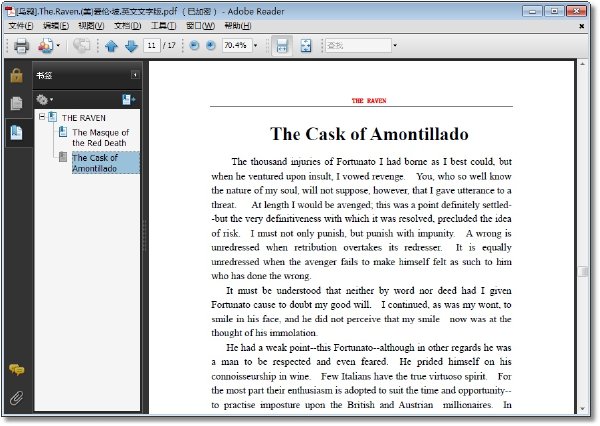
Task: Click the vertical scrollbar thumb
Action: (x=582, y=271)
